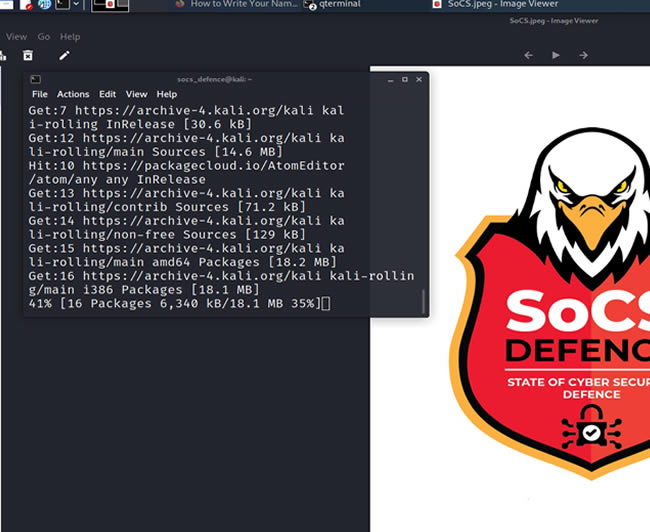The height and width of the screenshot is (532, 650).
Task: Go to next image with right arrow
Action: coord(583,55)
